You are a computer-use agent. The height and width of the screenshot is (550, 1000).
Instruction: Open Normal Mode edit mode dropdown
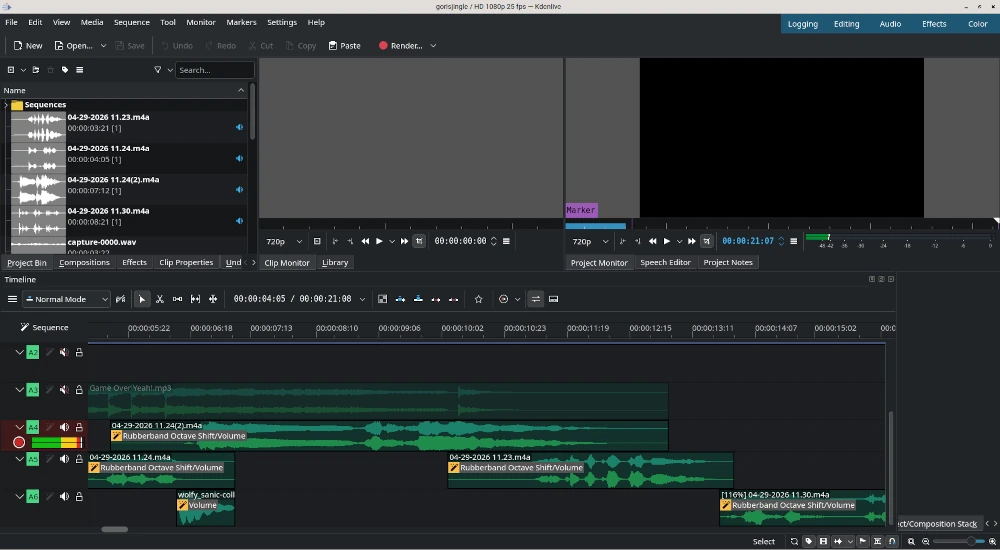[x=66, y=299]
